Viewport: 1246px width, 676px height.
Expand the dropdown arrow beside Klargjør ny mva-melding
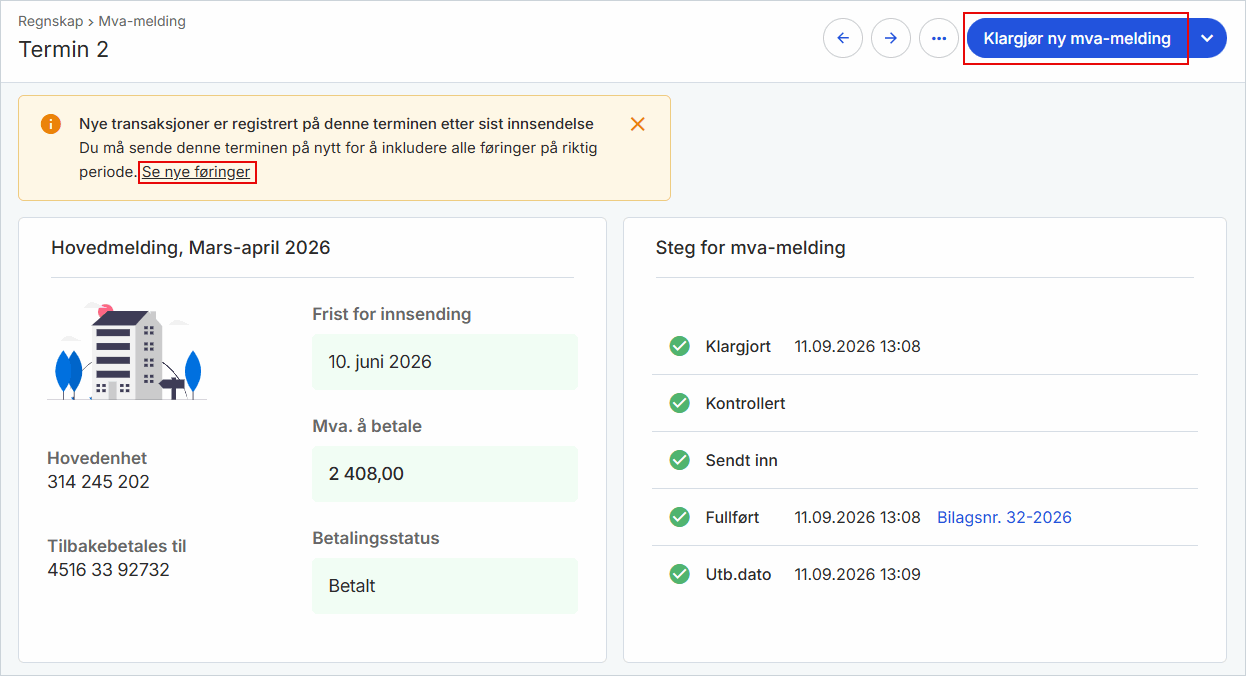point(1207,39)
